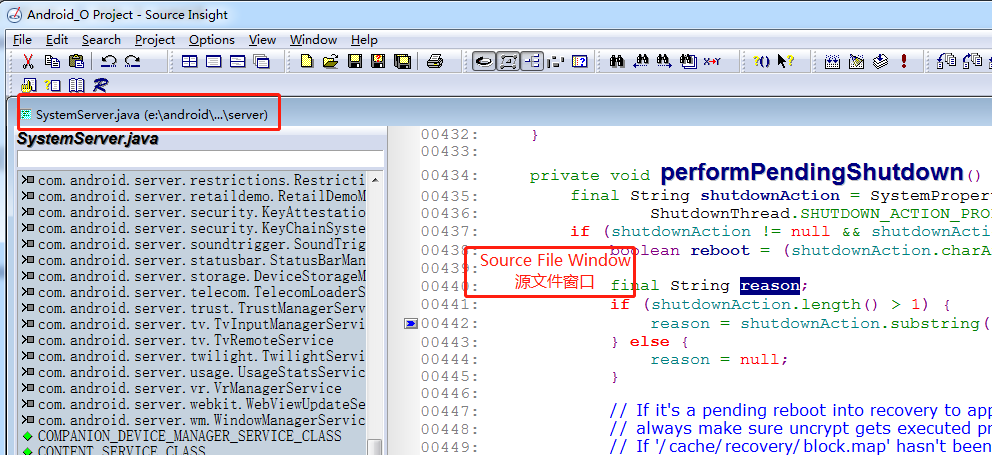992x455 pixels.
Task: Open the File menu
Action: click(22, 40)
